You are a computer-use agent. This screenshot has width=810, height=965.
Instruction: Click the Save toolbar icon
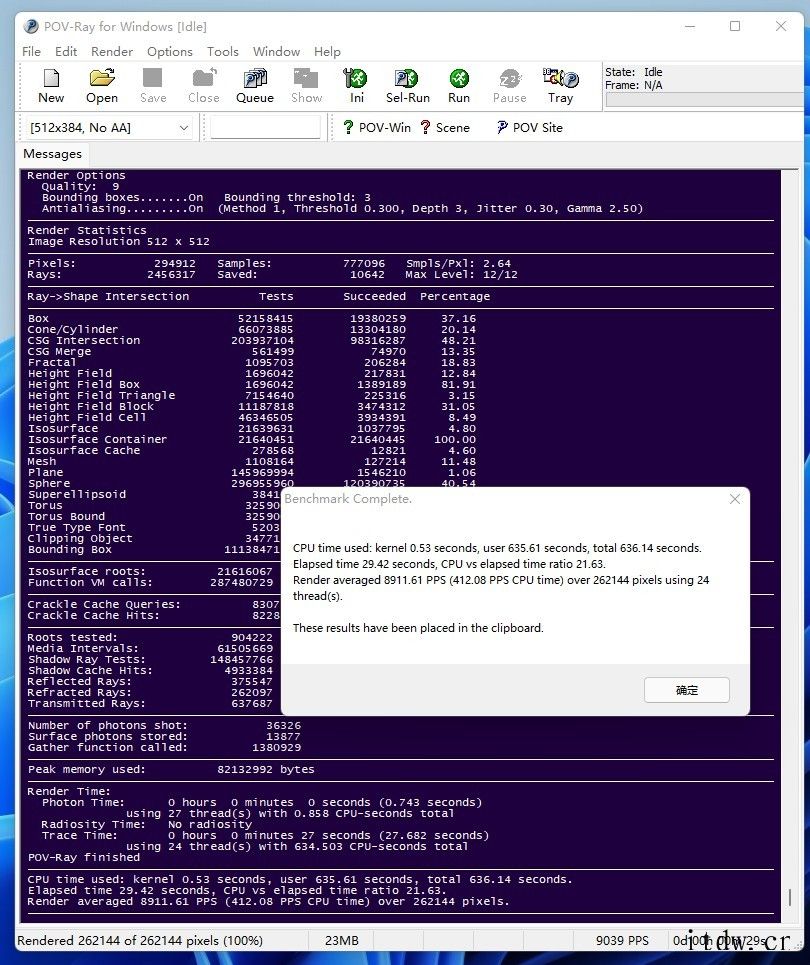153,86
